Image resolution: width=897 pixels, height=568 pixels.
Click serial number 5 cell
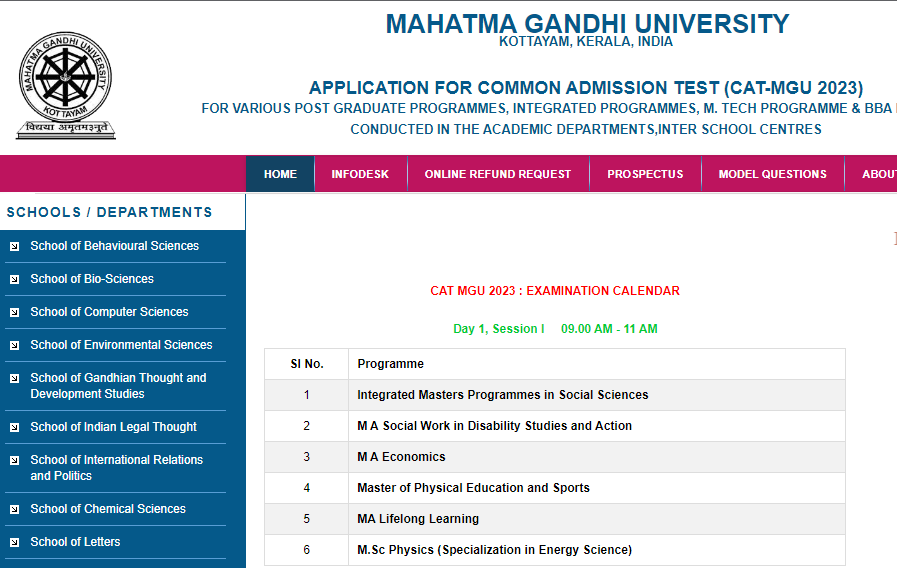[x=307, y=519]
